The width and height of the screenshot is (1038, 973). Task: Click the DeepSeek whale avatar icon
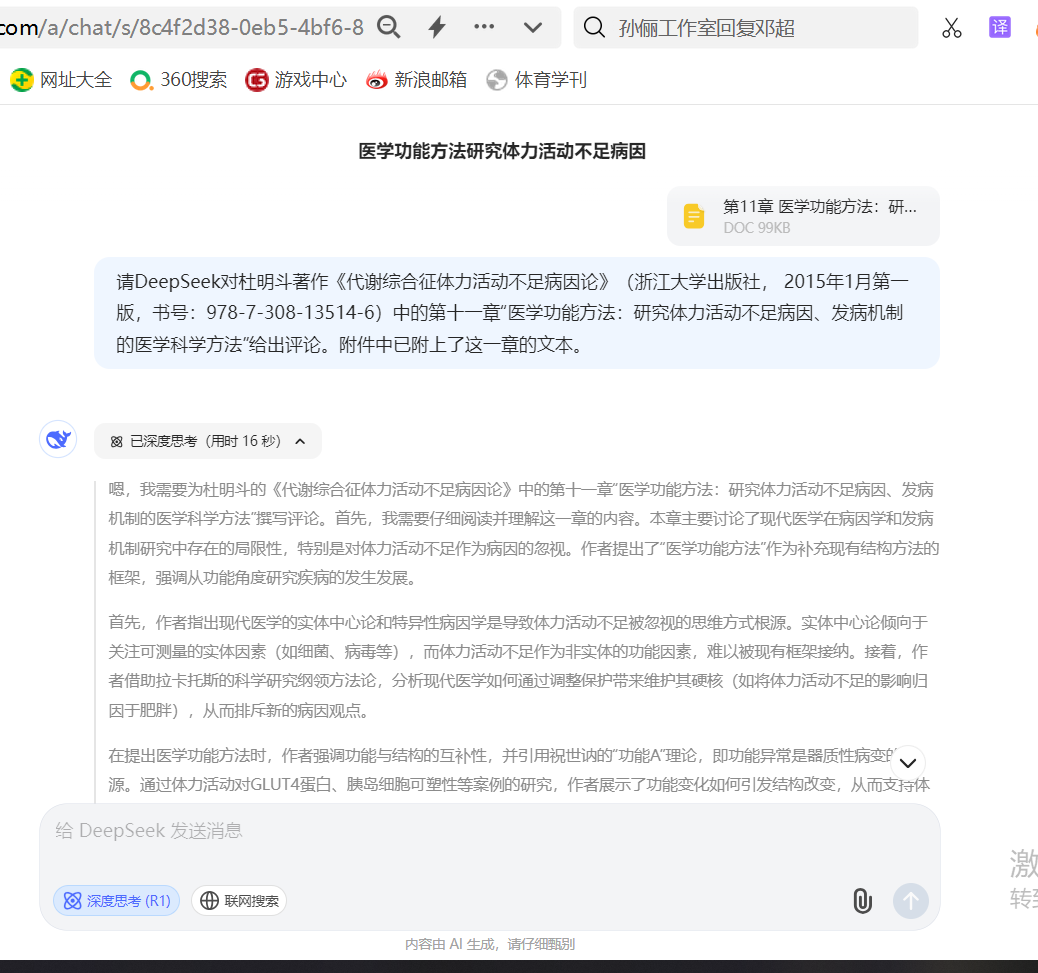coord(58,440)
